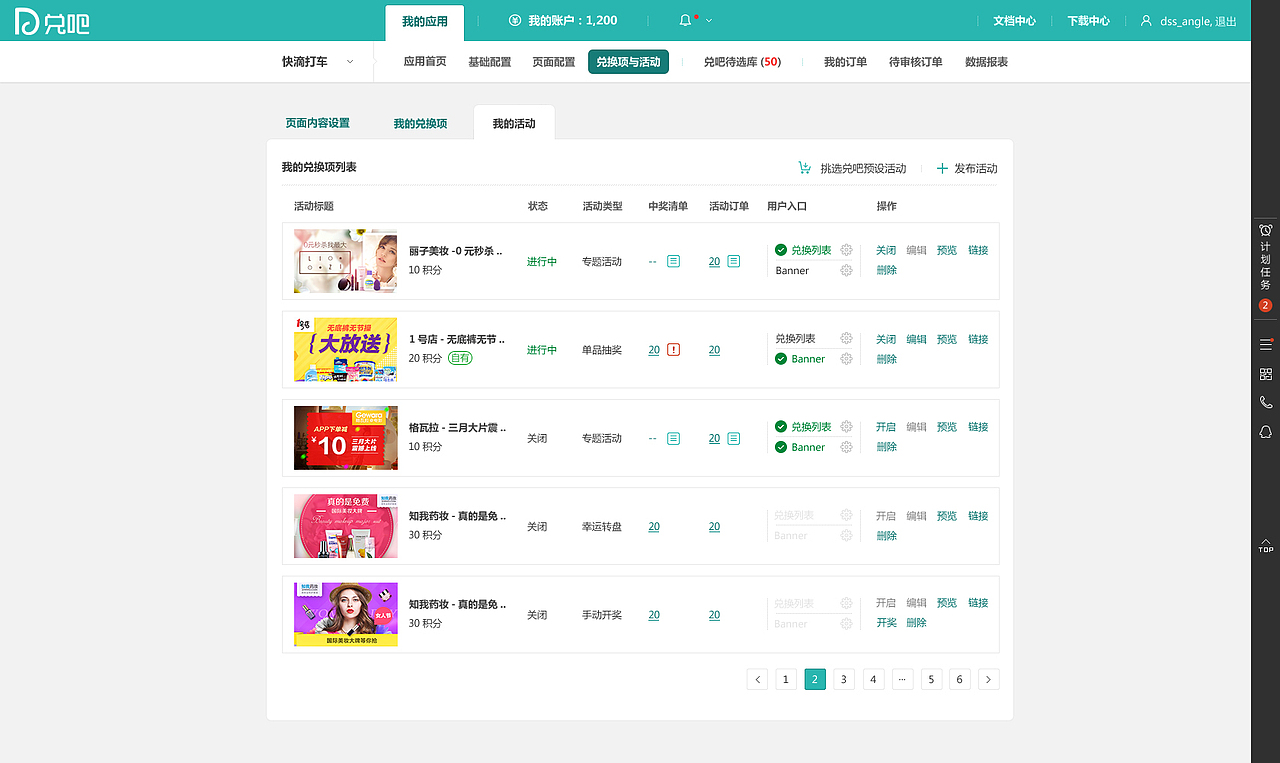Screen dimensions: 1280x763
Task: Open 丽子美妆 activity thumbnail
Action: (x=345, y=261)
